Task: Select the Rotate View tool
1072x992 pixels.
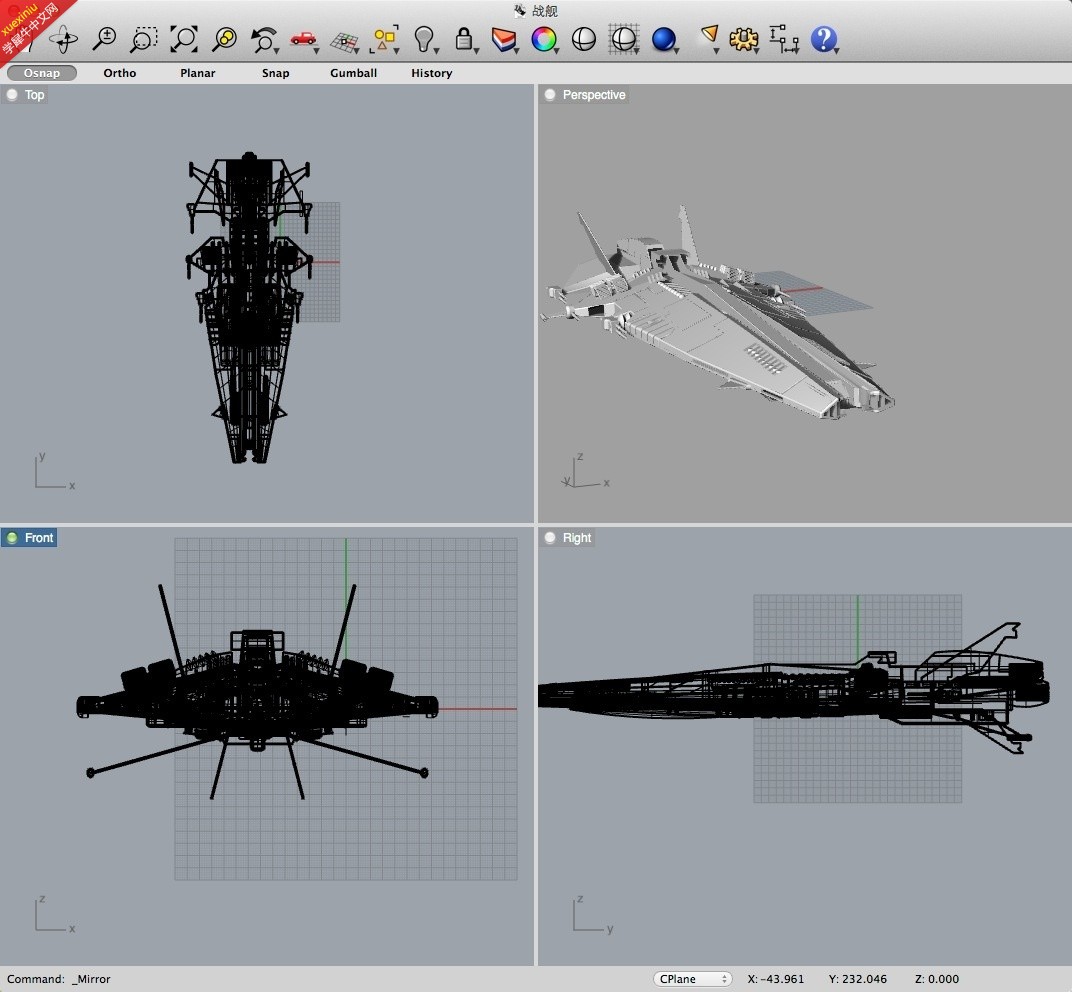Action: [64, 39]
